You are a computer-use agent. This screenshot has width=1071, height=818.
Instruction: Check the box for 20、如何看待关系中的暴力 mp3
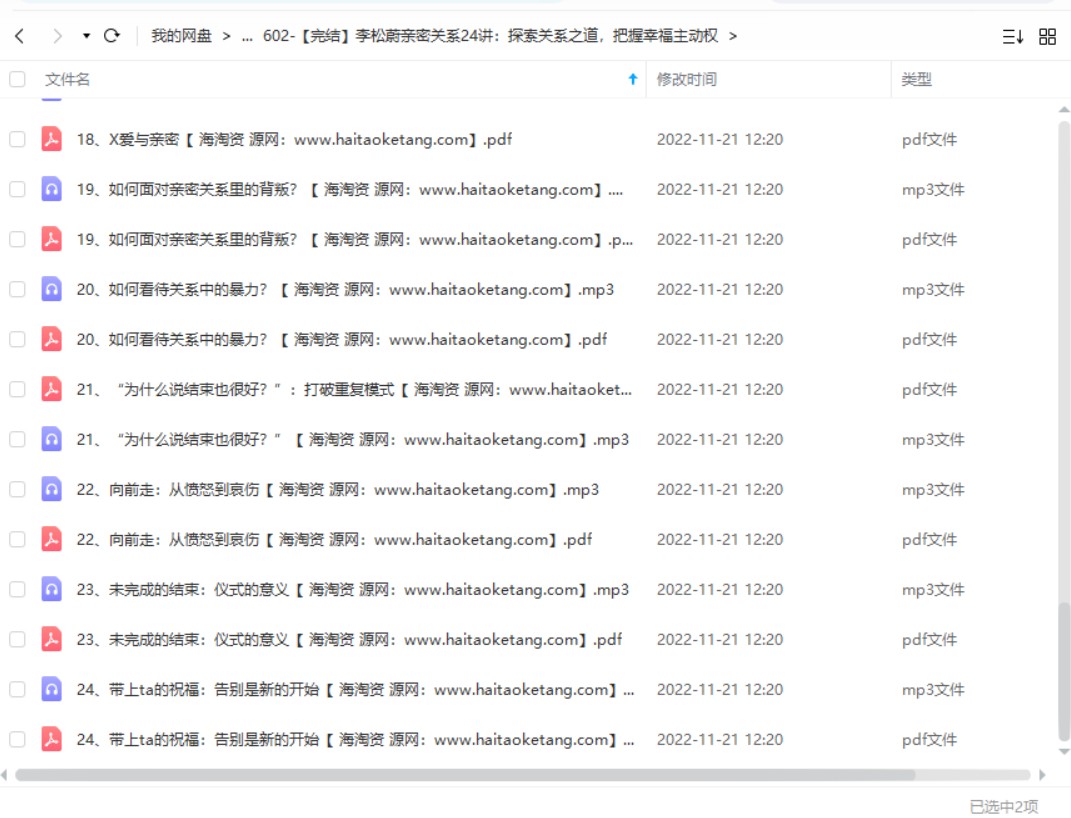[17, 290]
